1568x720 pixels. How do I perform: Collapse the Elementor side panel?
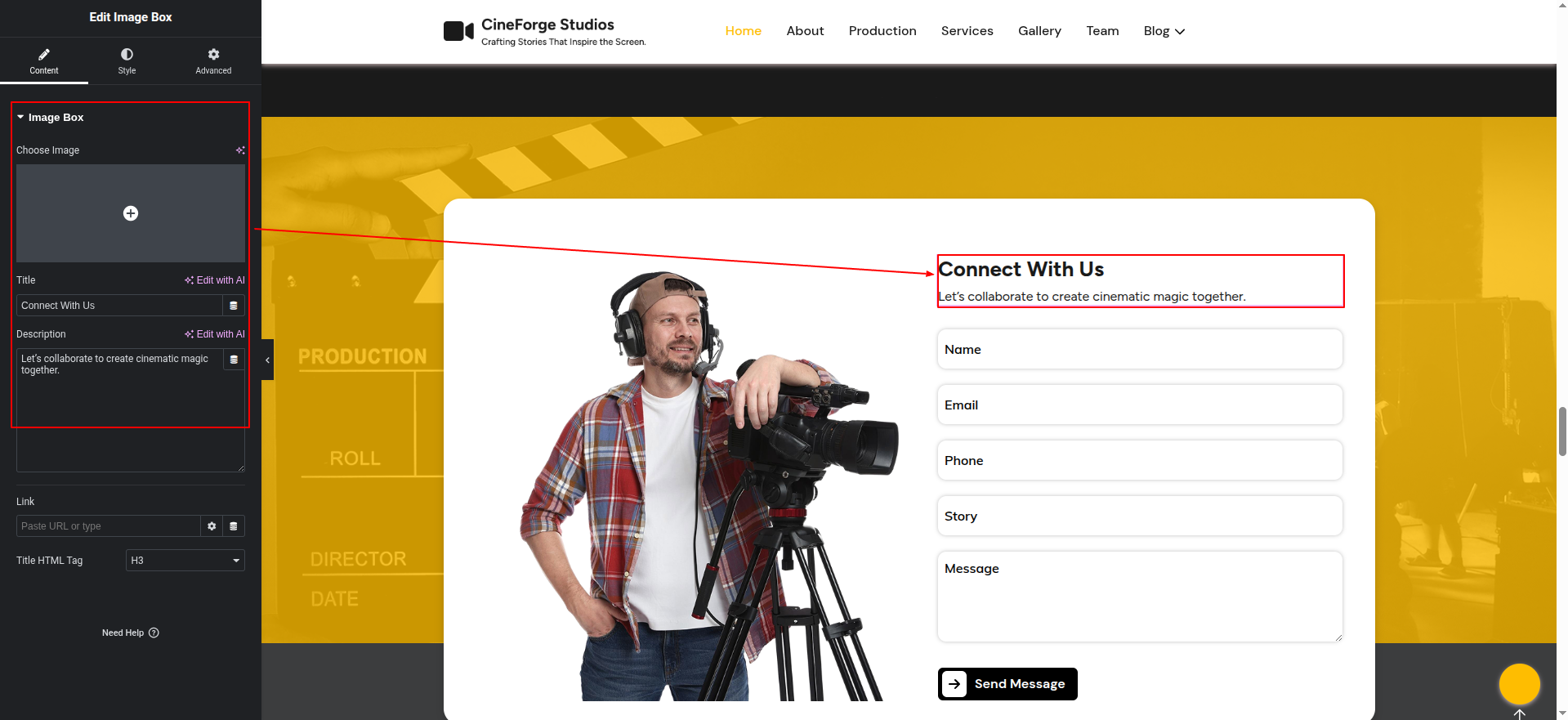tap(267, 360)
